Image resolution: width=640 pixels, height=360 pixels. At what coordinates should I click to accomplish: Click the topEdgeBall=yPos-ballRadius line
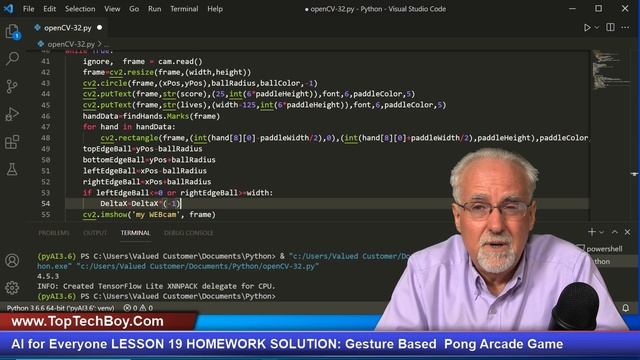click(142, 149)
